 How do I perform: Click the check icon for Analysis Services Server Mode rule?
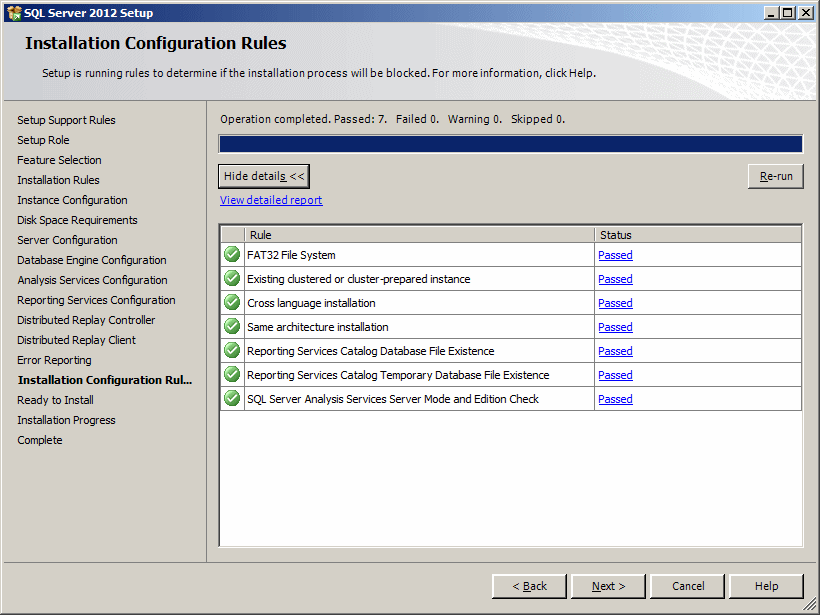[232, 399]
